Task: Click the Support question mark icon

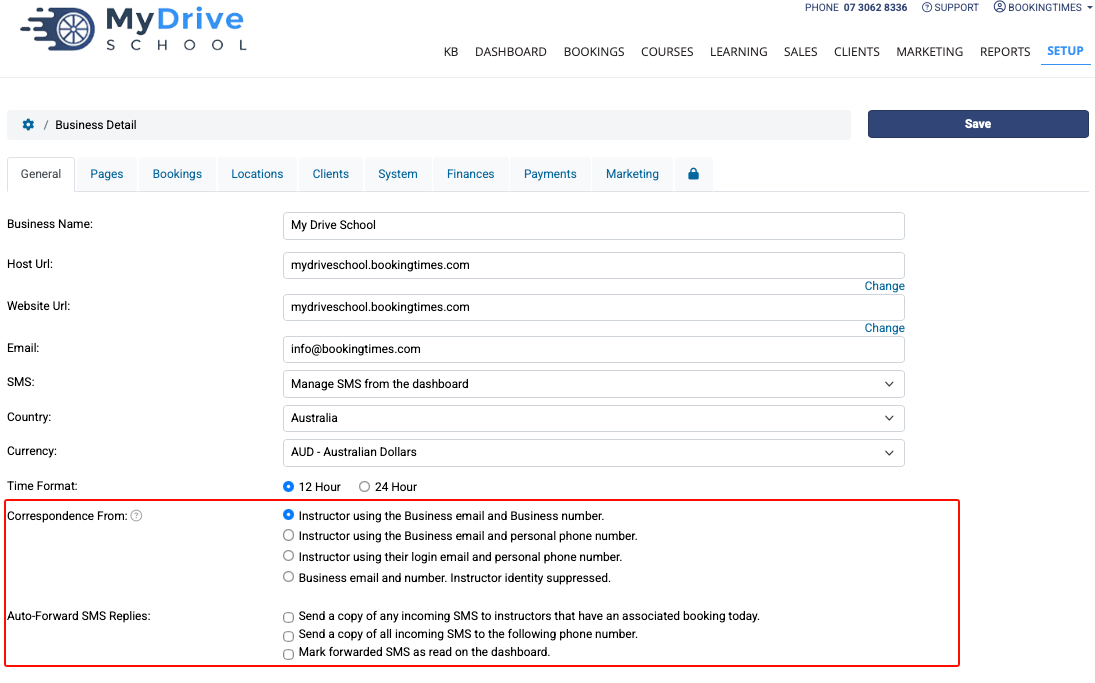Action: [927, 8]
